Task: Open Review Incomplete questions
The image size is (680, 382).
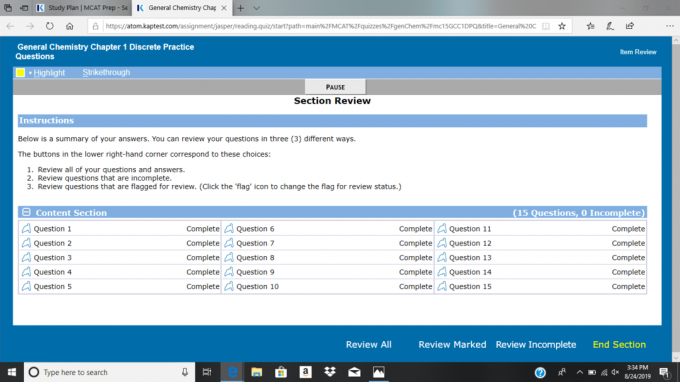Action: tap(536, 344)
